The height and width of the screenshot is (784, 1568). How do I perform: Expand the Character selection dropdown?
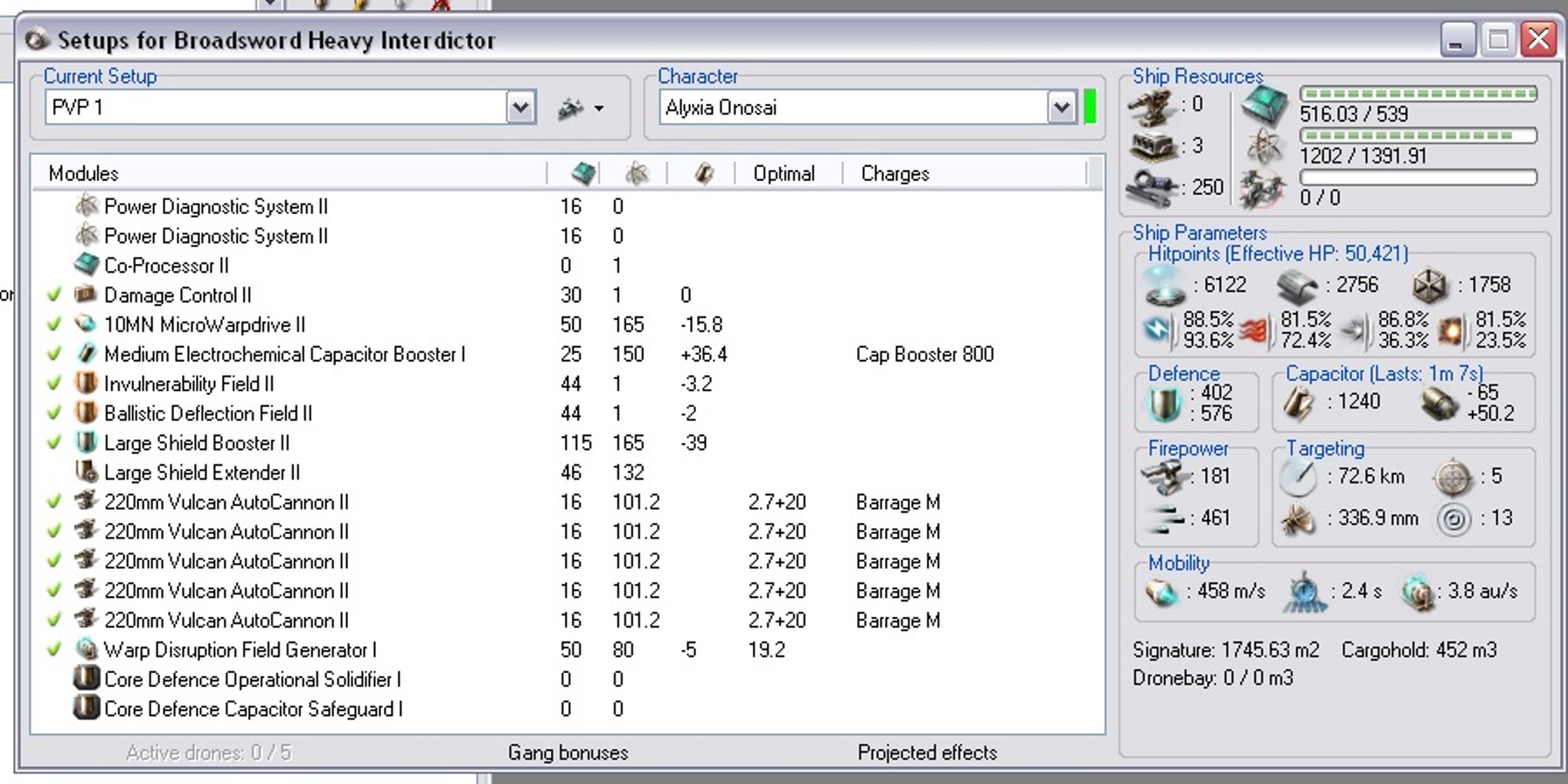coord(1061,108)
